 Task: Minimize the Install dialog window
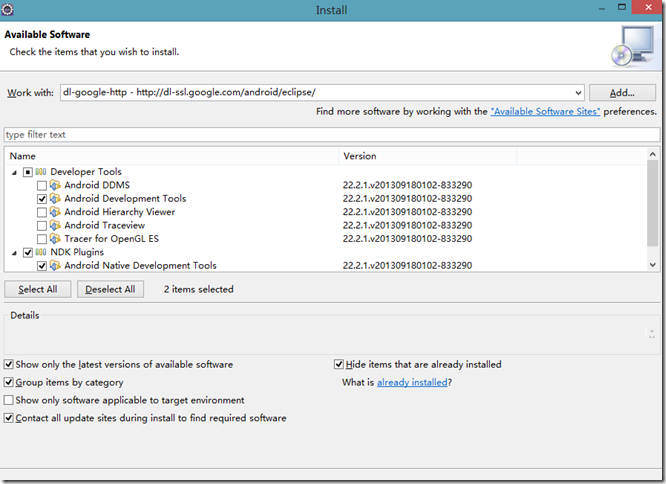tap(601, 8)
